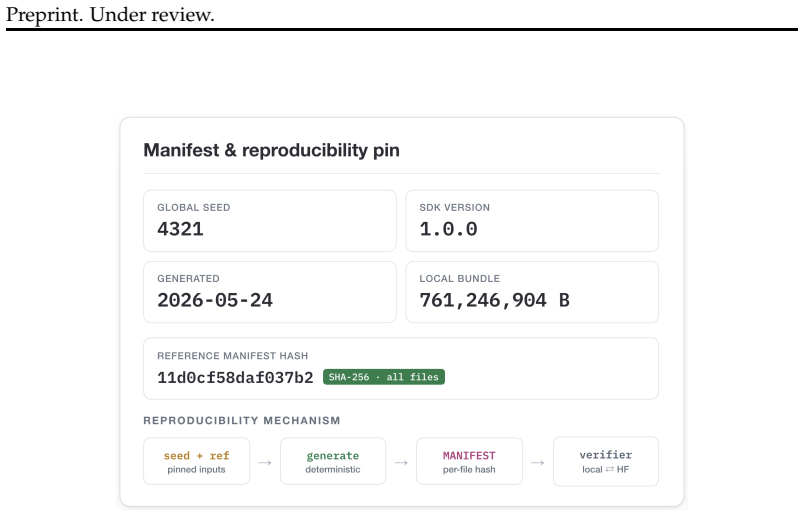
Task: Click arrow between seed and generate
Action: 265,463
